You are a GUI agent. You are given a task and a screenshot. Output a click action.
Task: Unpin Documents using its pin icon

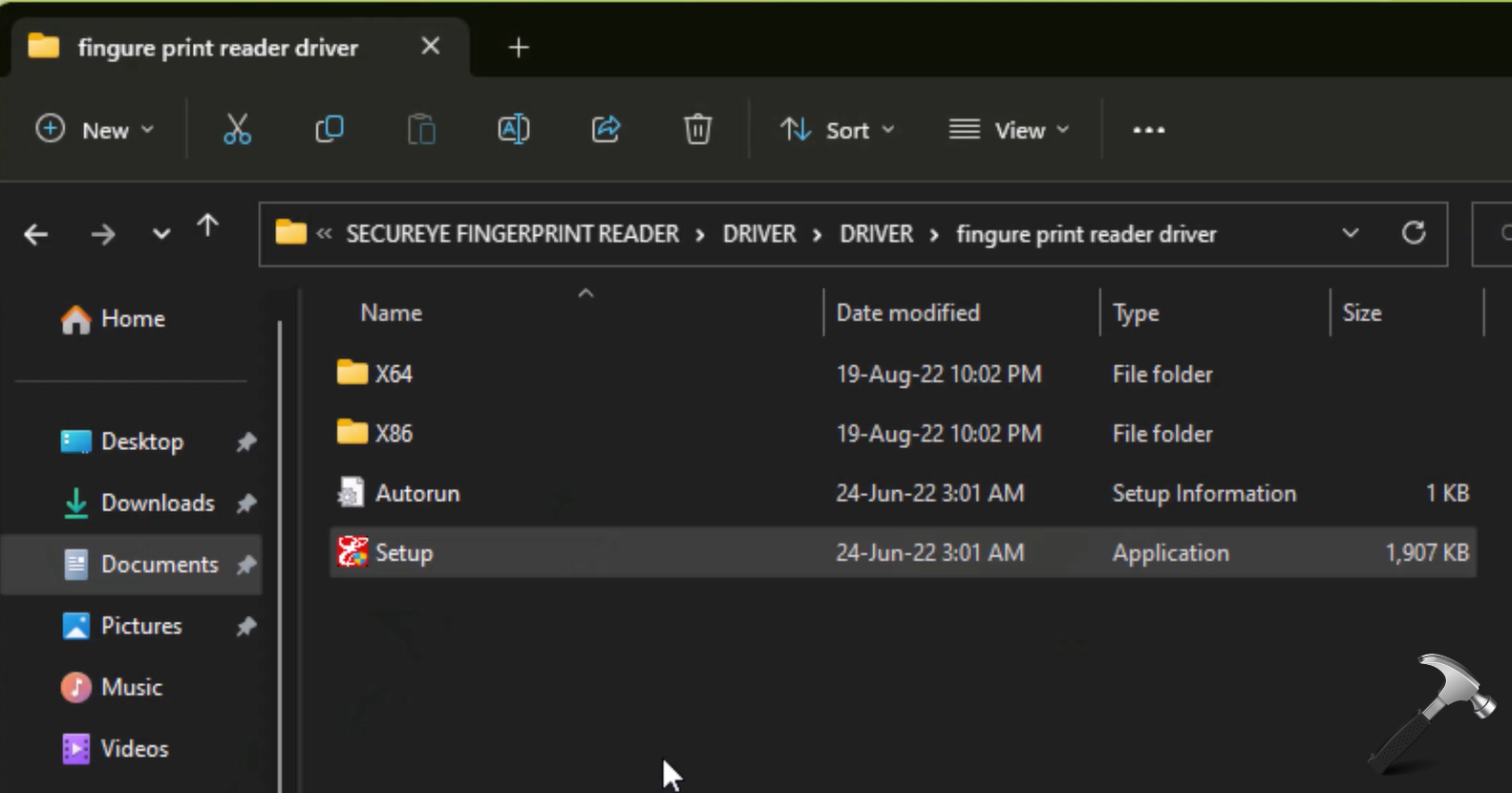246,565
